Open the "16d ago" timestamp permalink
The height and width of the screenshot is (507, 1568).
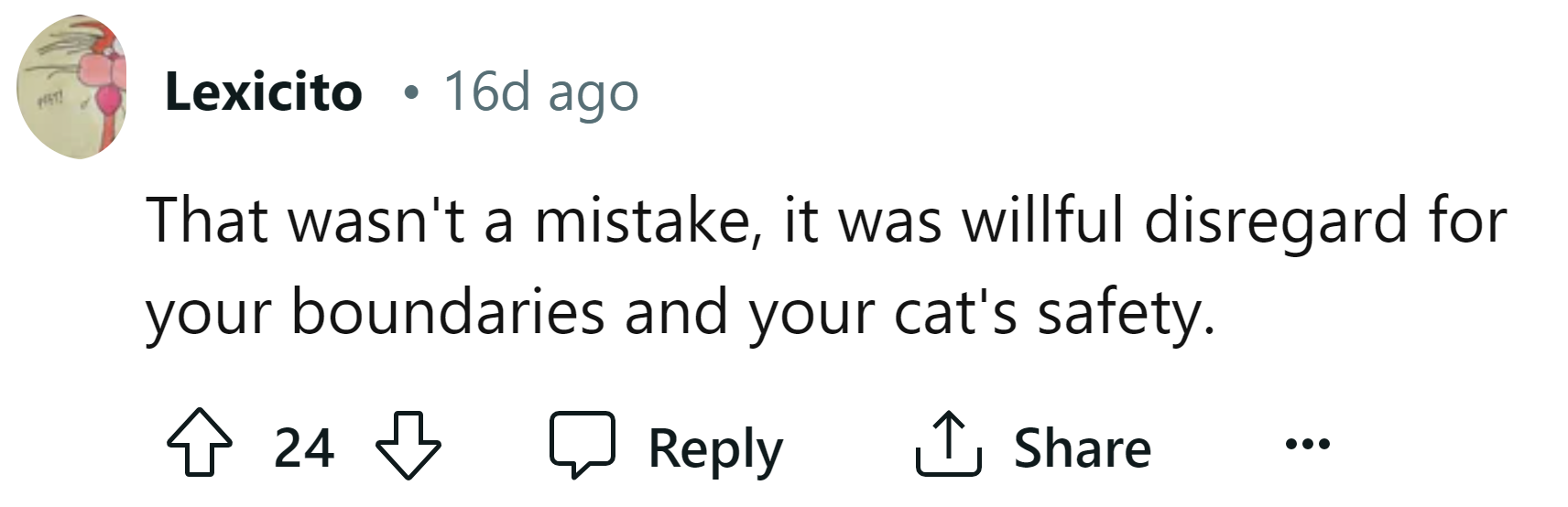540,92
